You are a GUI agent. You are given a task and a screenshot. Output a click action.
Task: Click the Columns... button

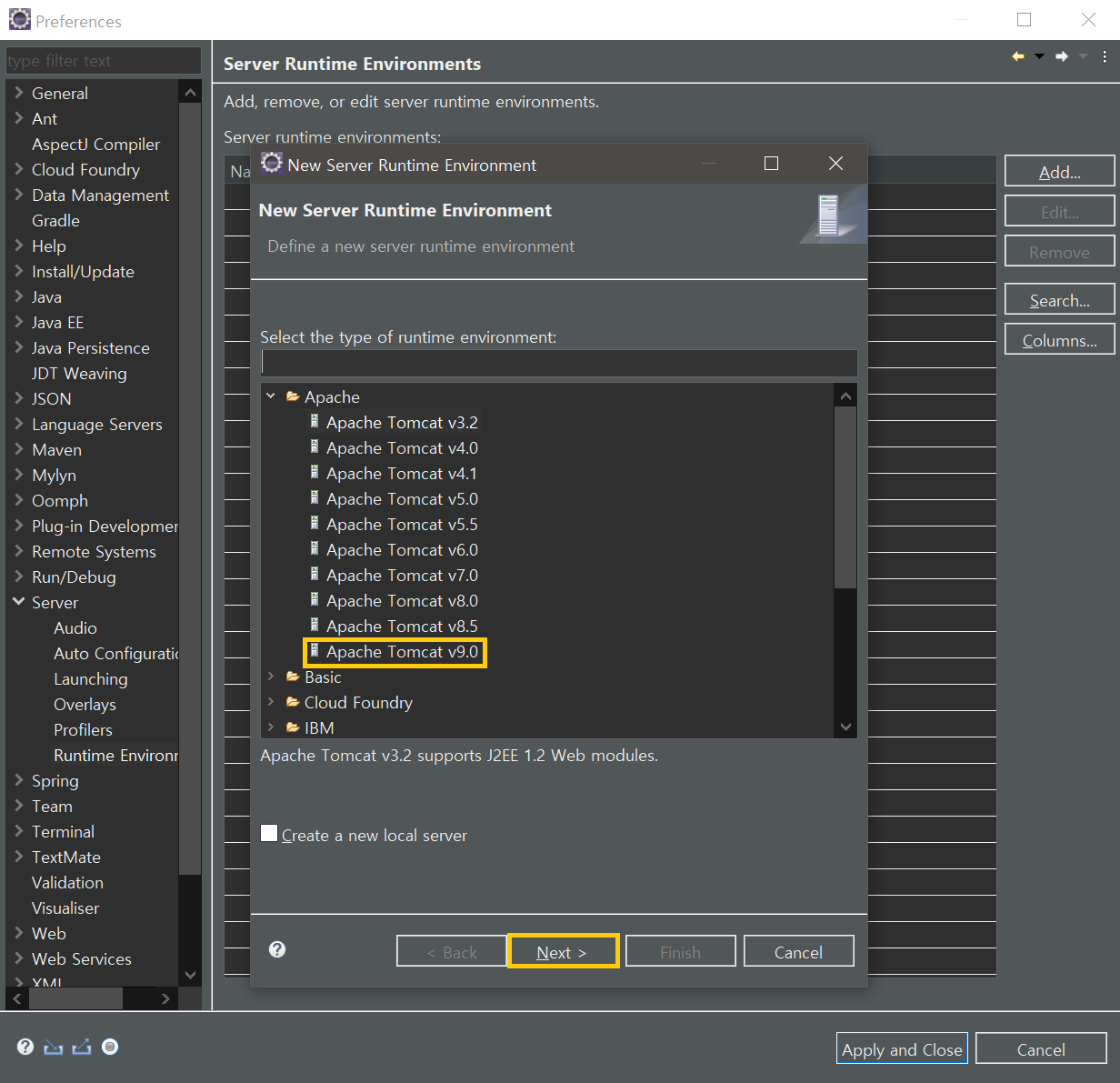[x=1059, y=339]
